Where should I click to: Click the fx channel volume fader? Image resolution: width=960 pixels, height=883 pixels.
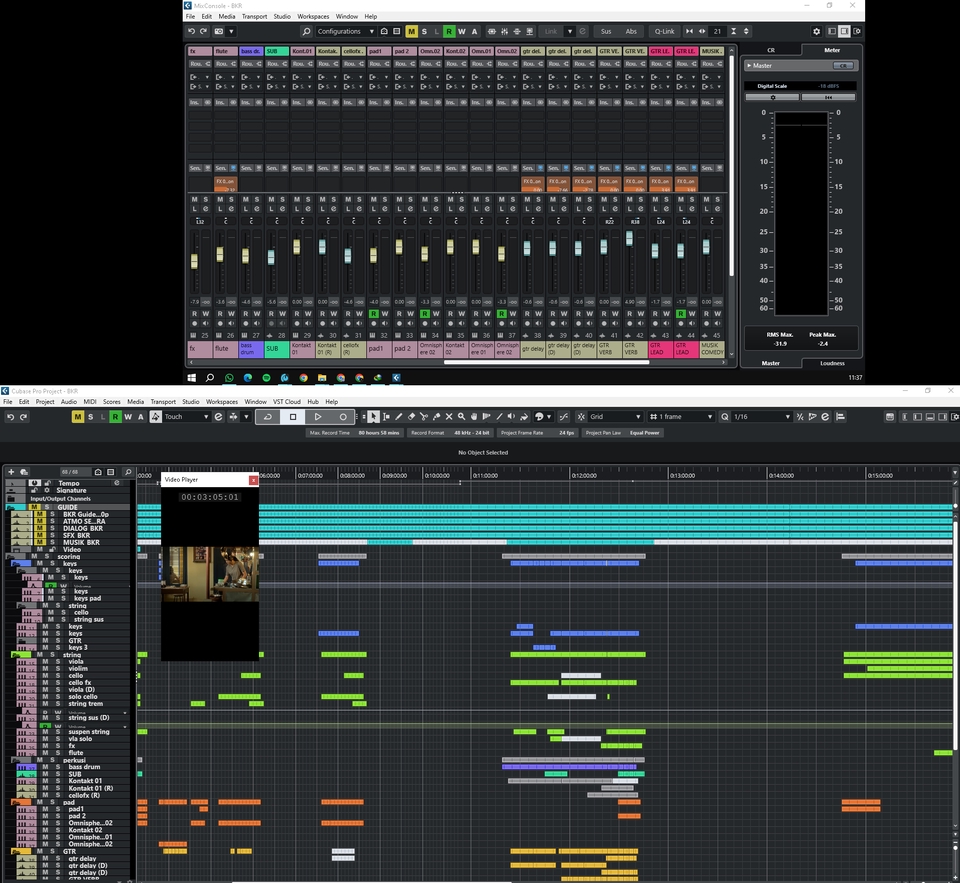click(195, 261)
